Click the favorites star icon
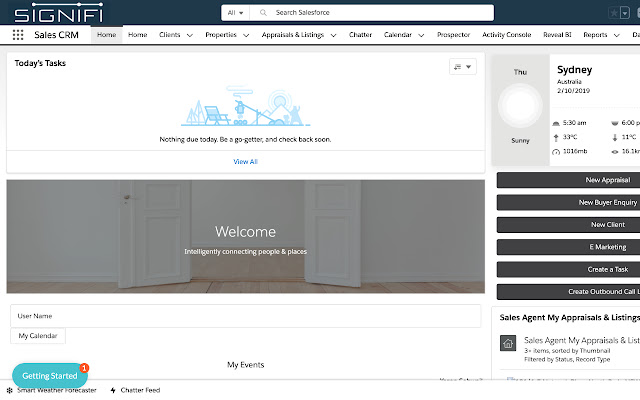This screenshot has height=400, width=640. pos(614,13)
